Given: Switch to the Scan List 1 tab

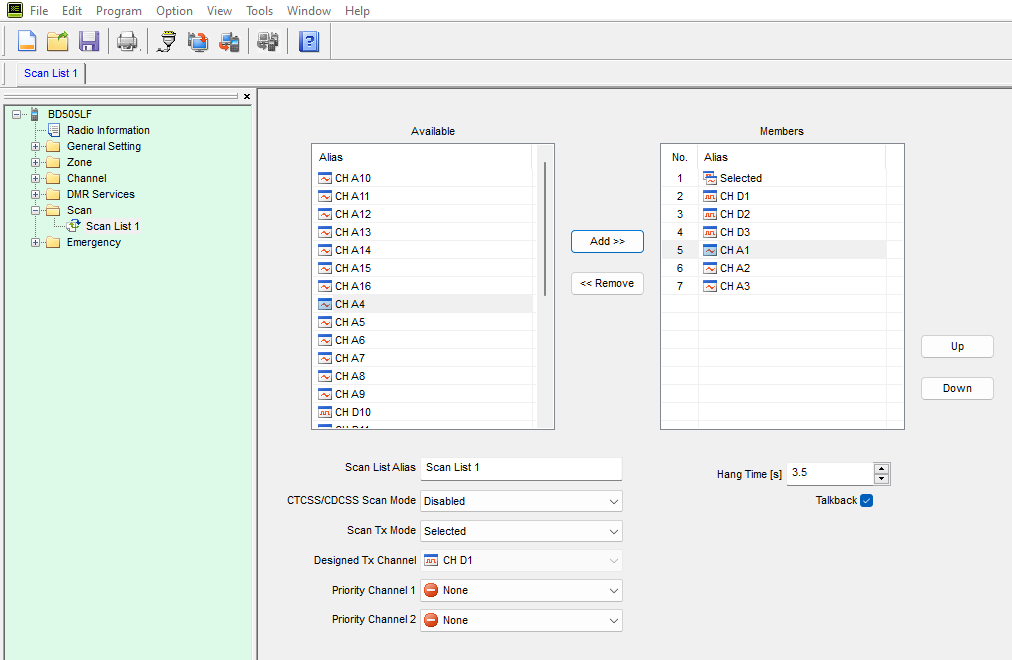Looking at the screenshot, I should [x=50, y=74].
